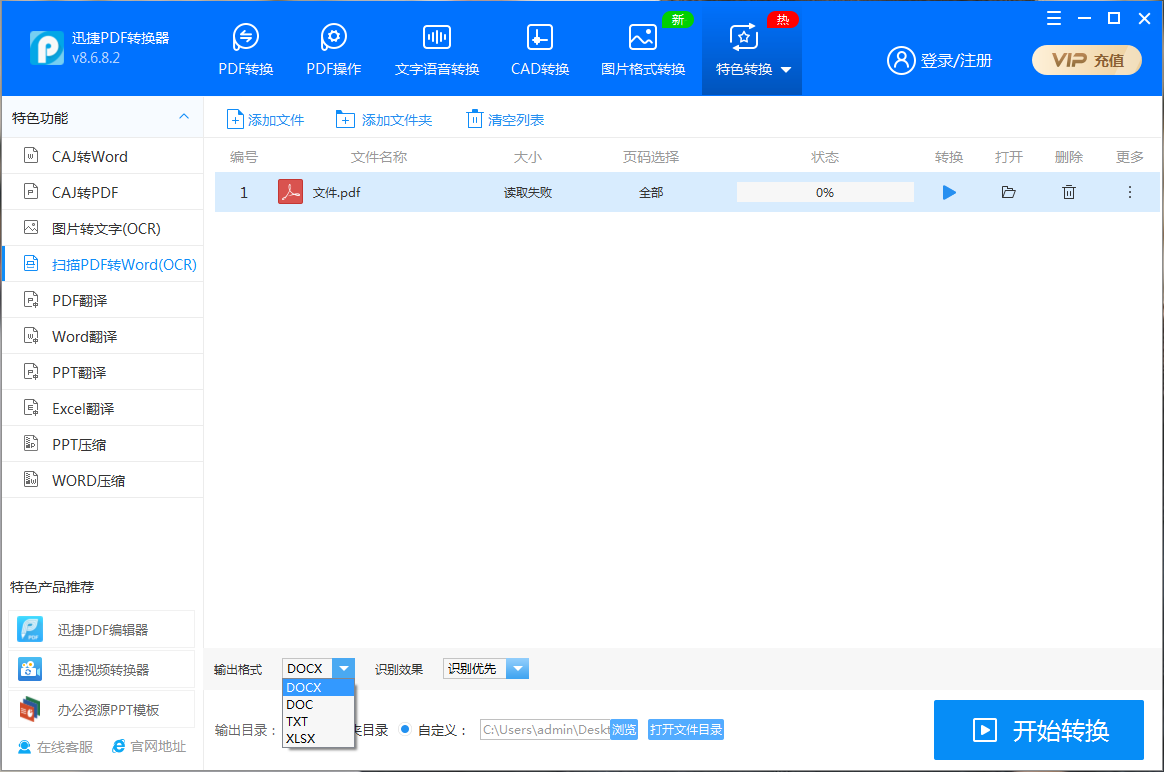This screenshot has height=772, width=1164.
Task: Click 打开文件目录 button
Action: 686,730
